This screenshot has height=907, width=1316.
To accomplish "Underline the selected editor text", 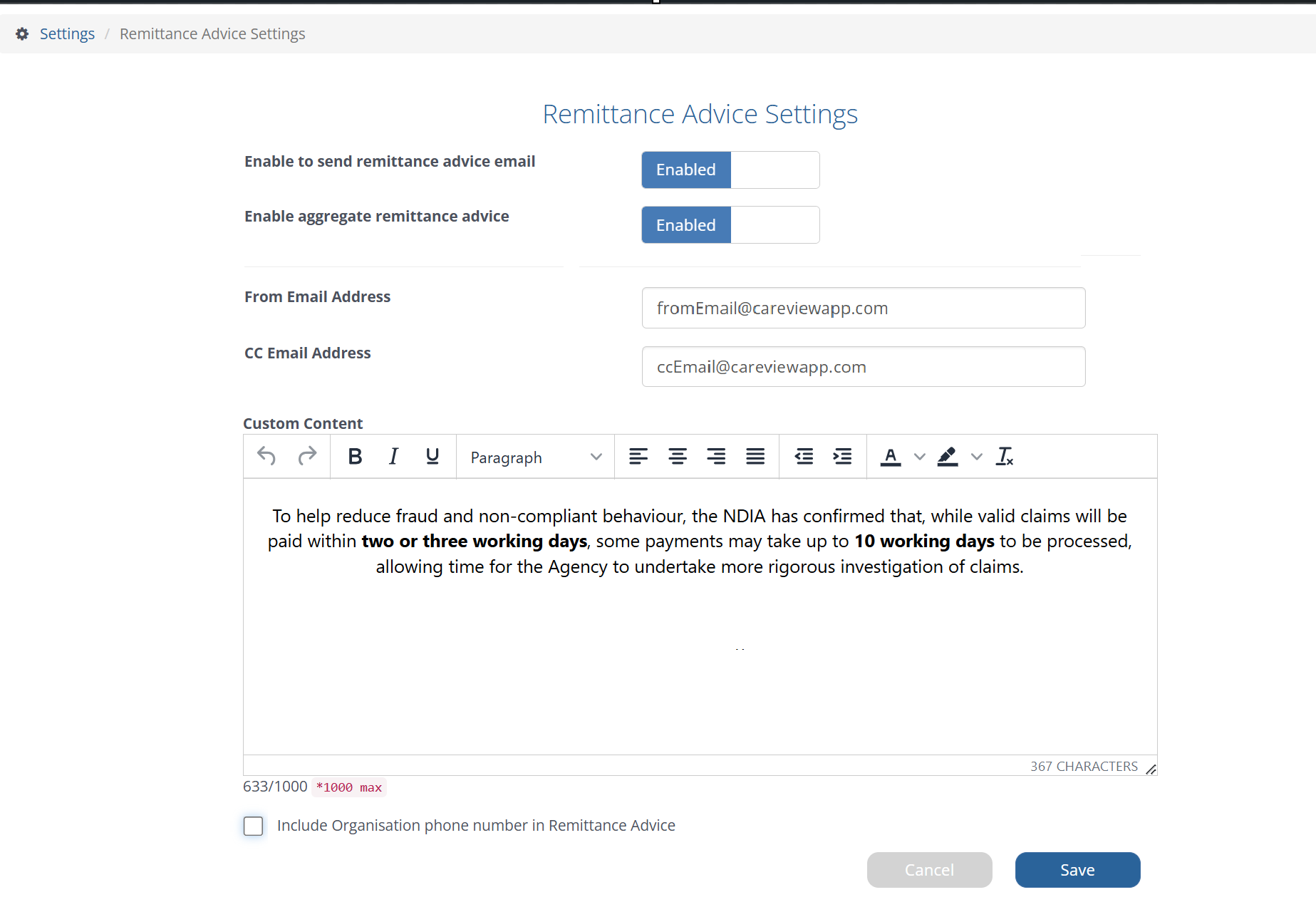I will (x=432, y=456).
